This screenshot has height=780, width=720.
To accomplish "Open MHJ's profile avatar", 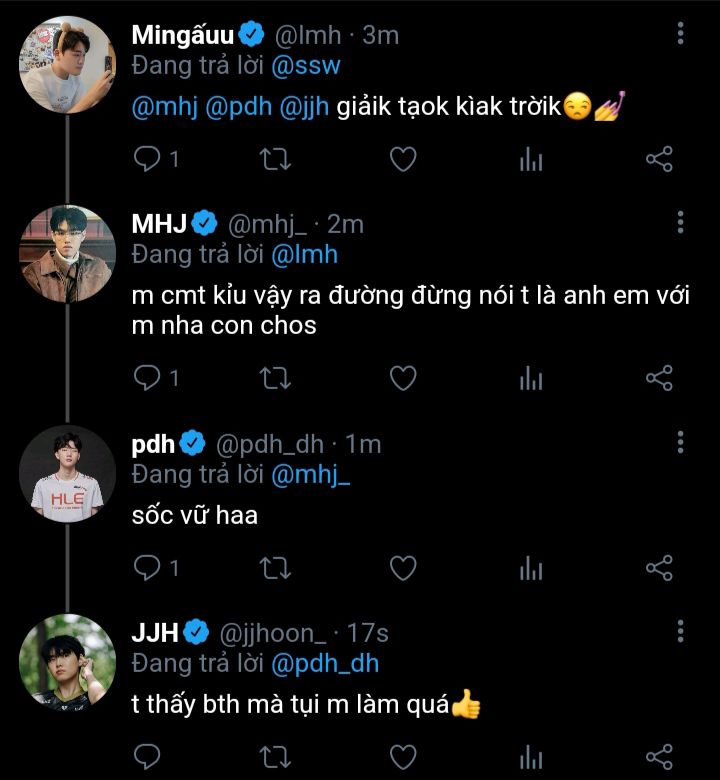I will (67, 253).
